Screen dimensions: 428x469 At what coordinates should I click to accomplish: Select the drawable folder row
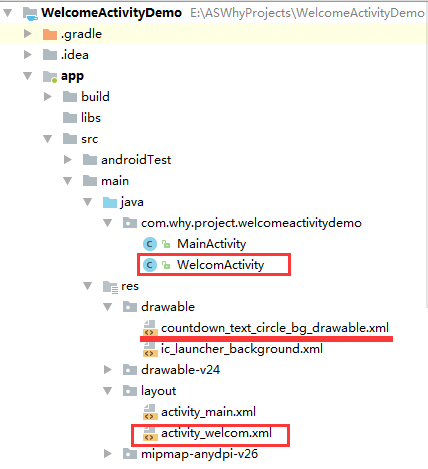point(214,307)
